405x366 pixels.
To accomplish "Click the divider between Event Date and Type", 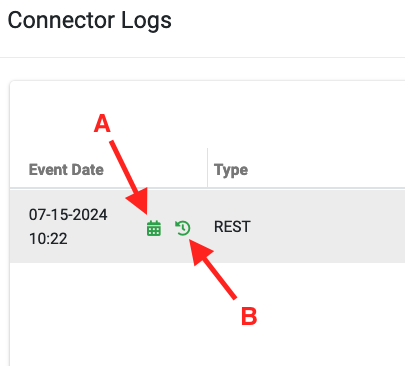I will click(207, 168).
